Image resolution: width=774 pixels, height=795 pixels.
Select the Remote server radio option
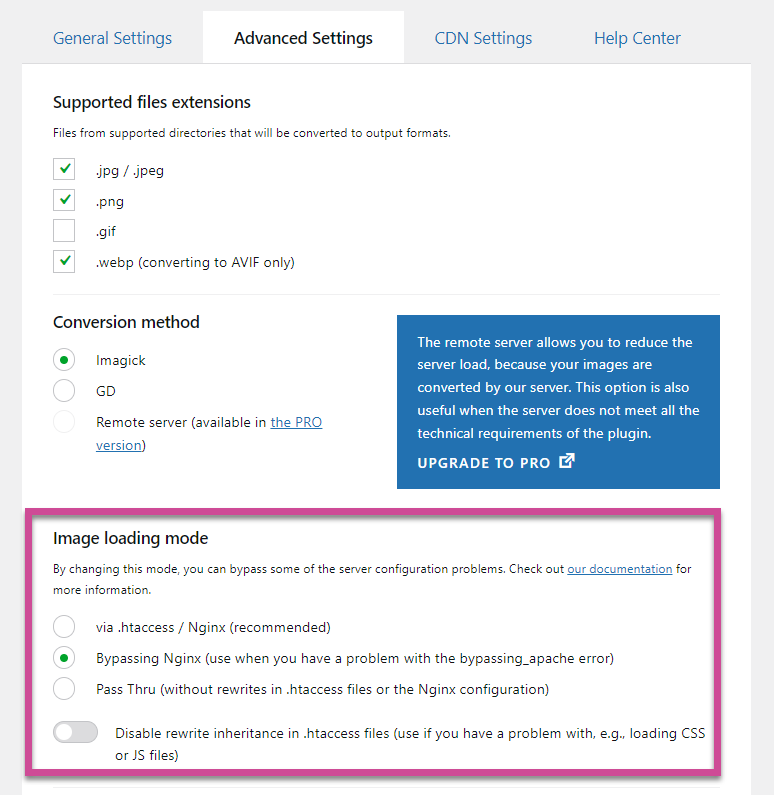coord(64,422)
